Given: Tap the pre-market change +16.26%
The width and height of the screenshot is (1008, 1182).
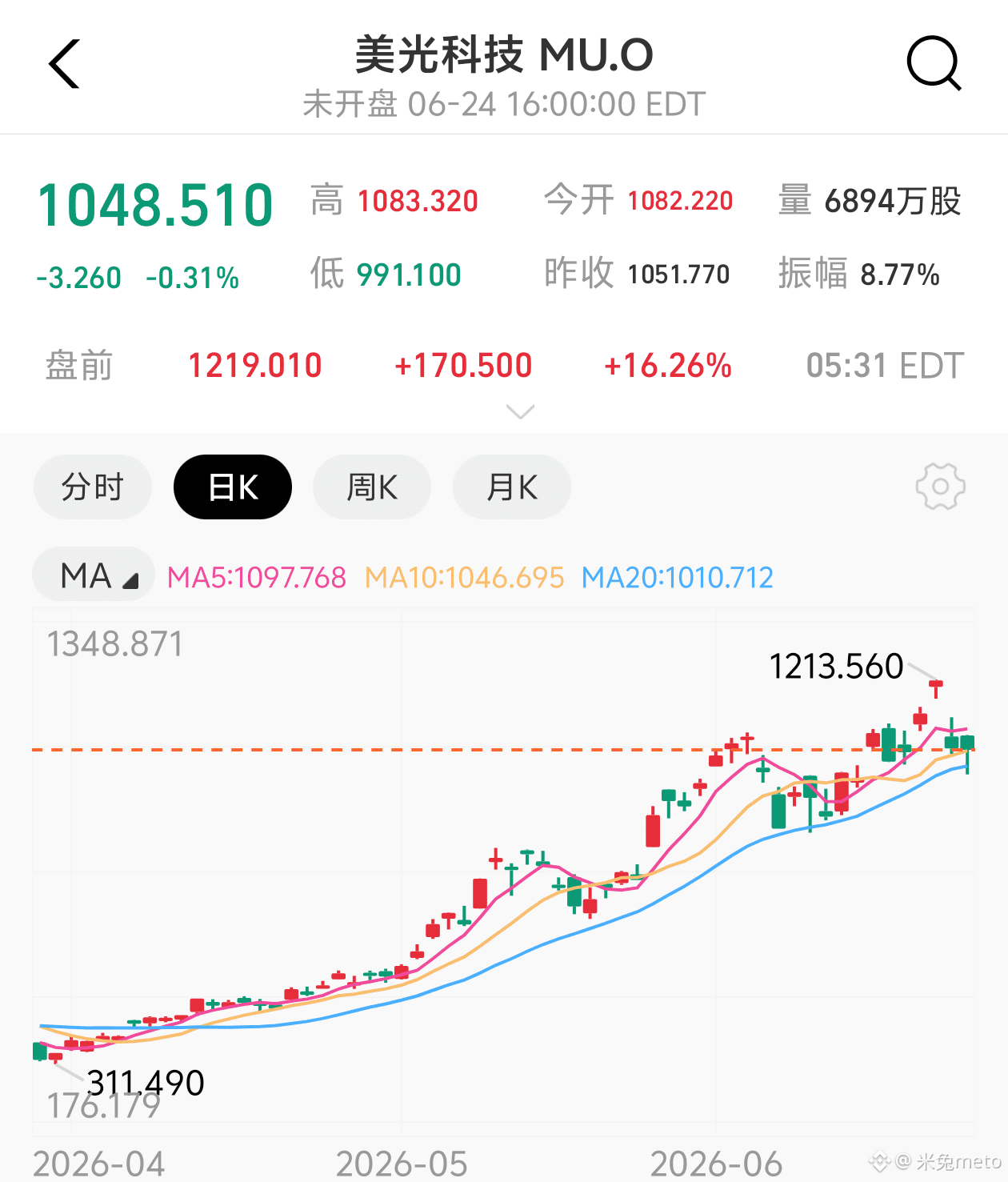Looking at the screenshot, I should 667,366.
